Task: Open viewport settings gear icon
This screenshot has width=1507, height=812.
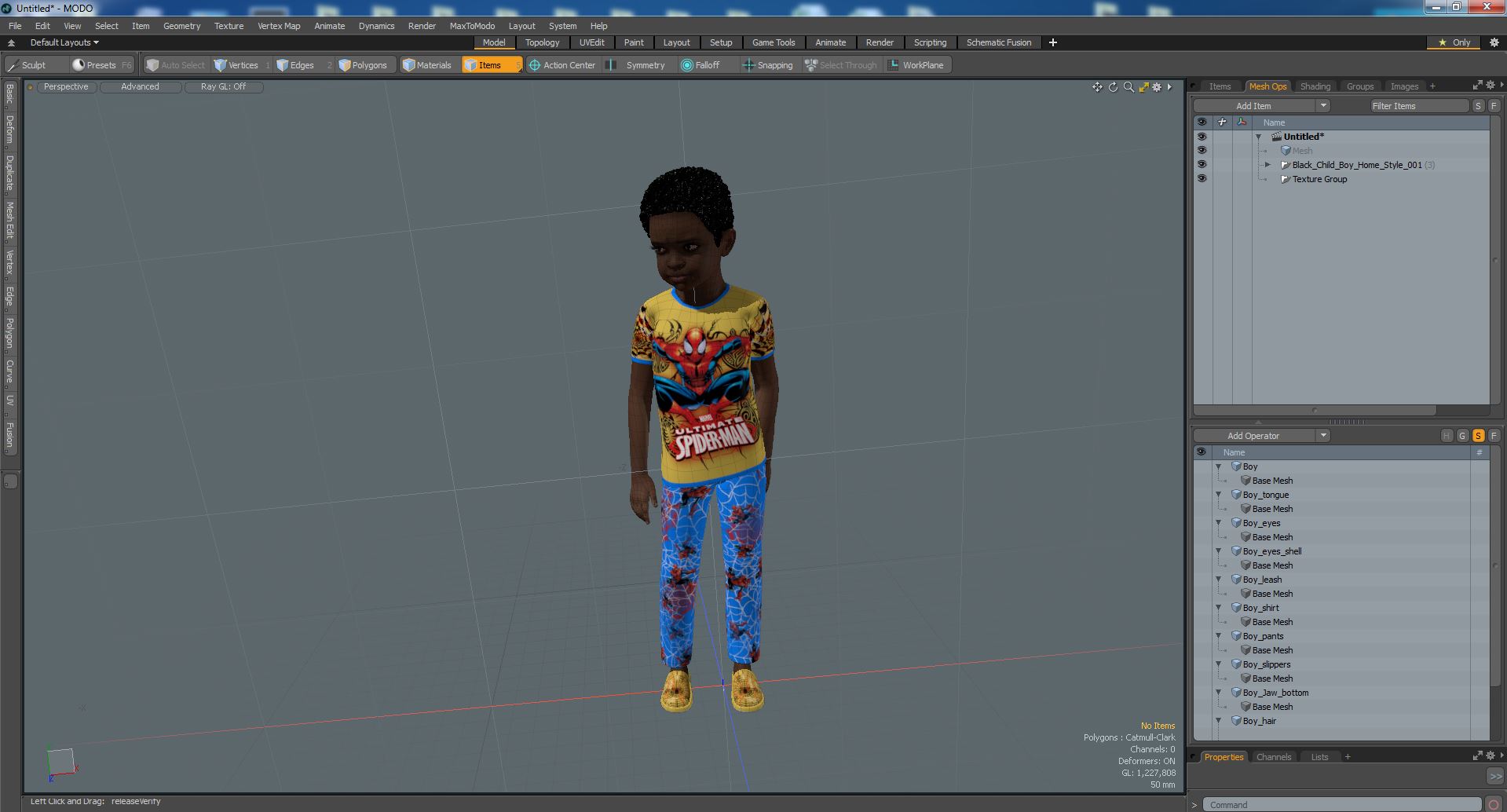Action: click(x=1157, y=87)
